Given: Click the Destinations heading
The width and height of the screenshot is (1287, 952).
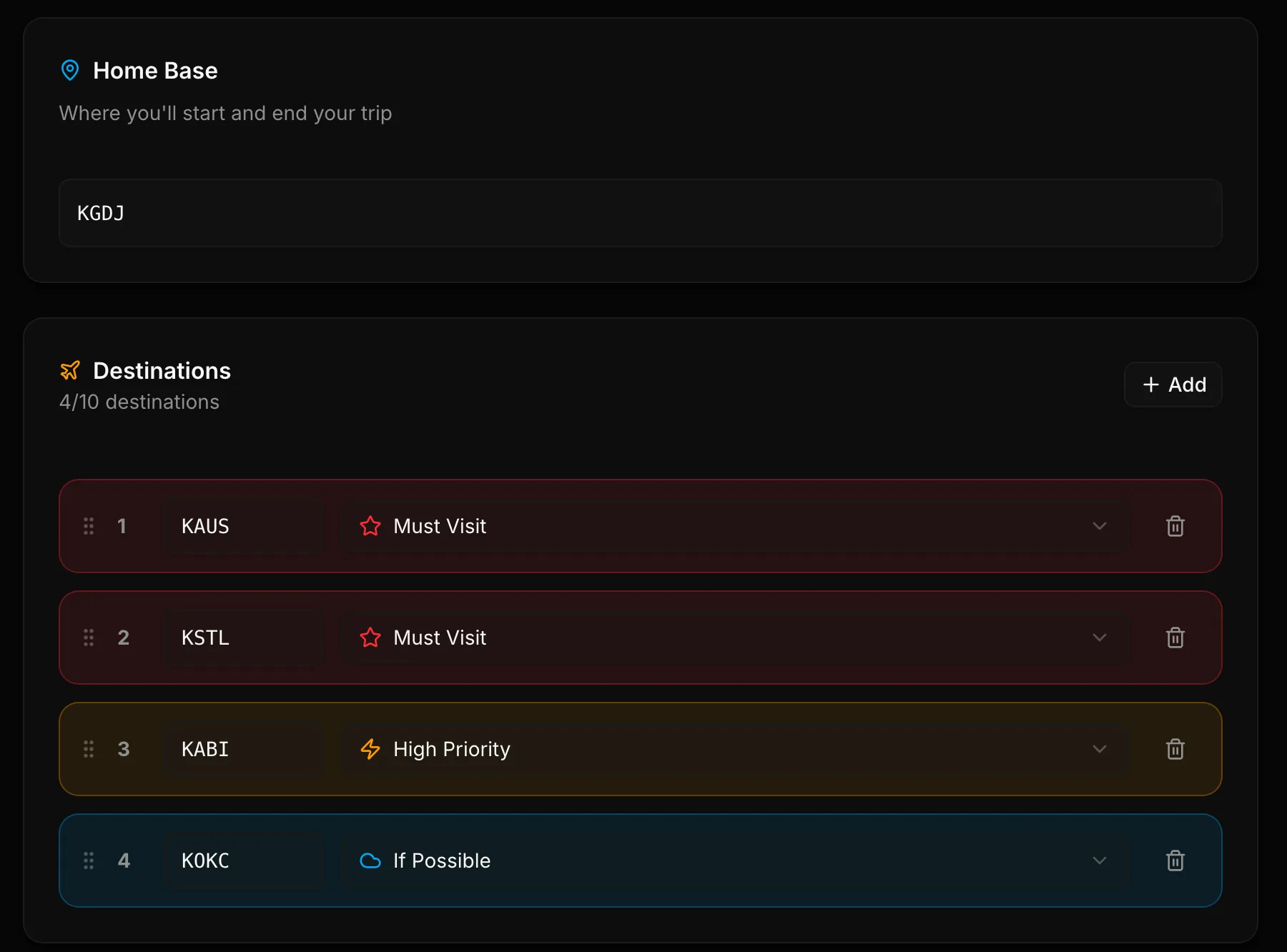Looking at the screenshot, I should (x=162, y=371).
